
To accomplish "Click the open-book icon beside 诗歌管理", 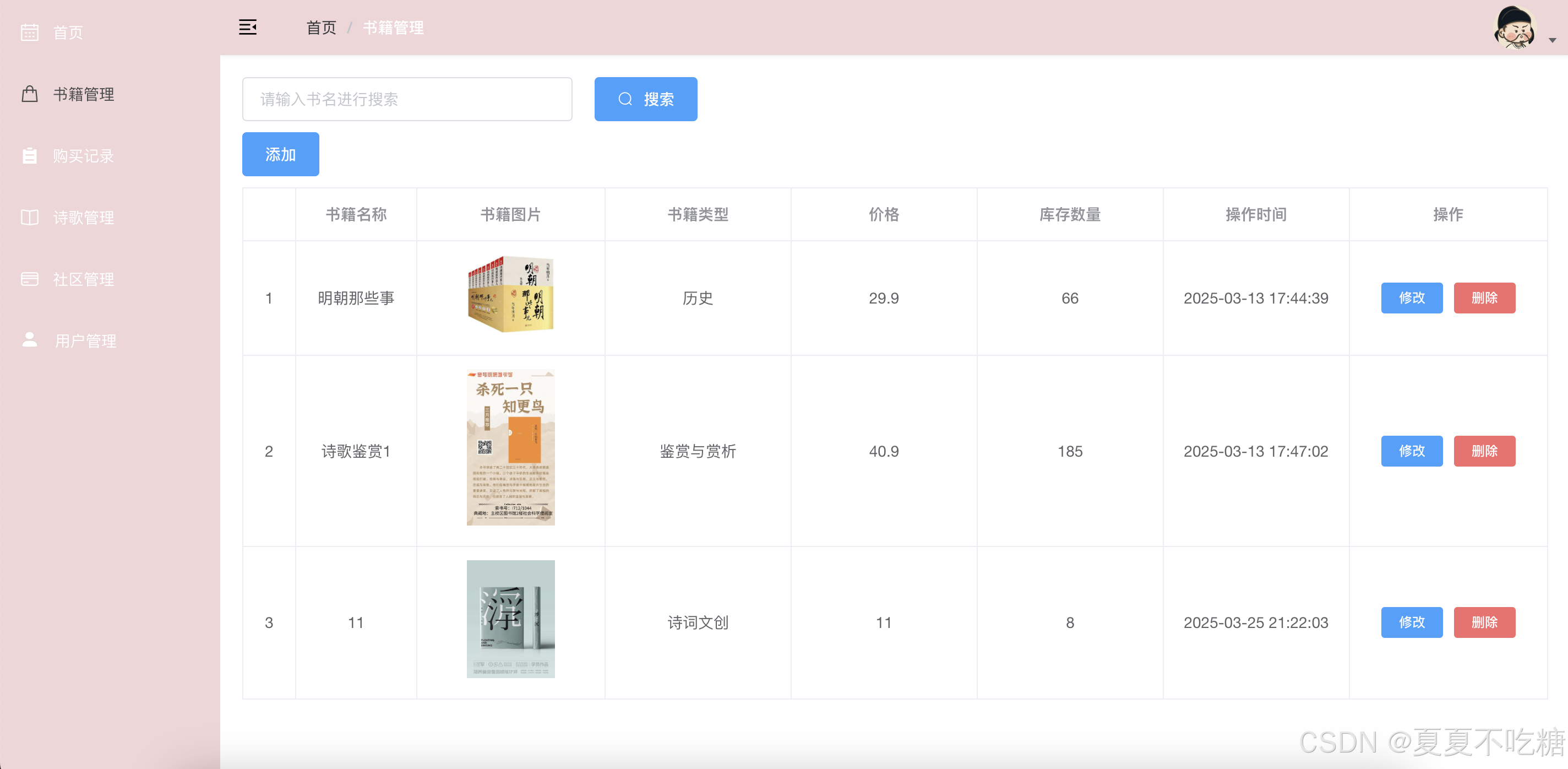I will (x=29, y=218).
